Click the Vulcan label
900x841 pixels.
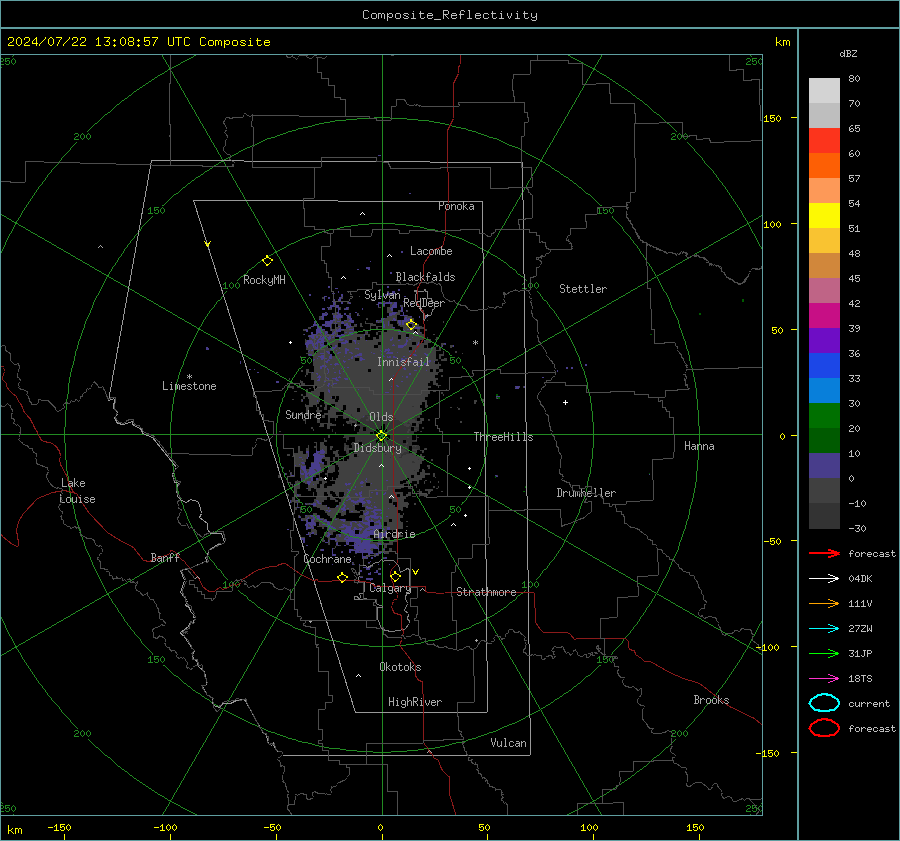point(508,743)
